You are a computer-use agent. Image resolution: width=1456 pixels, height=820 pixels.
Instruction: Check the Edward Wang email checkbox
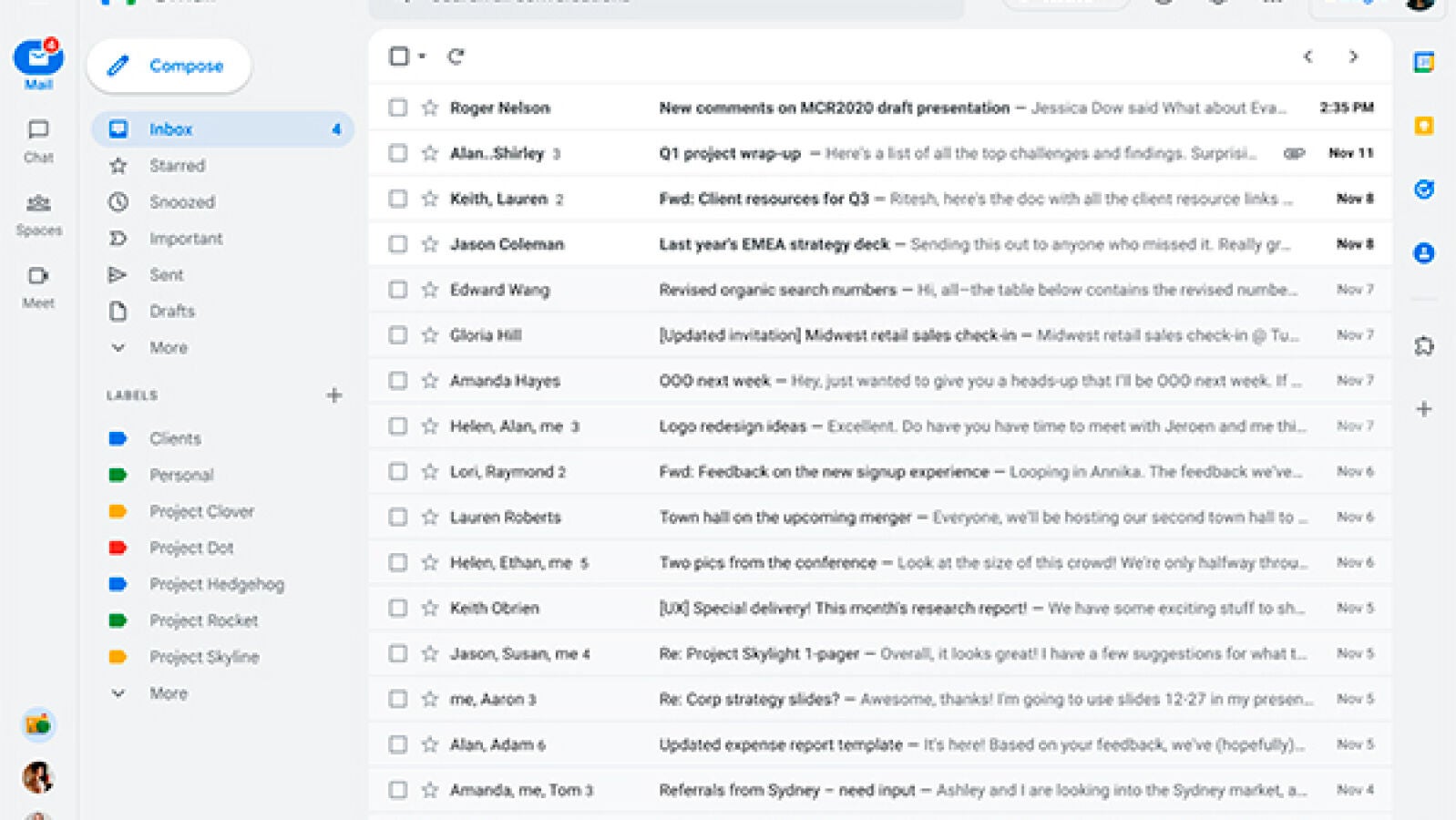[398, 290]
